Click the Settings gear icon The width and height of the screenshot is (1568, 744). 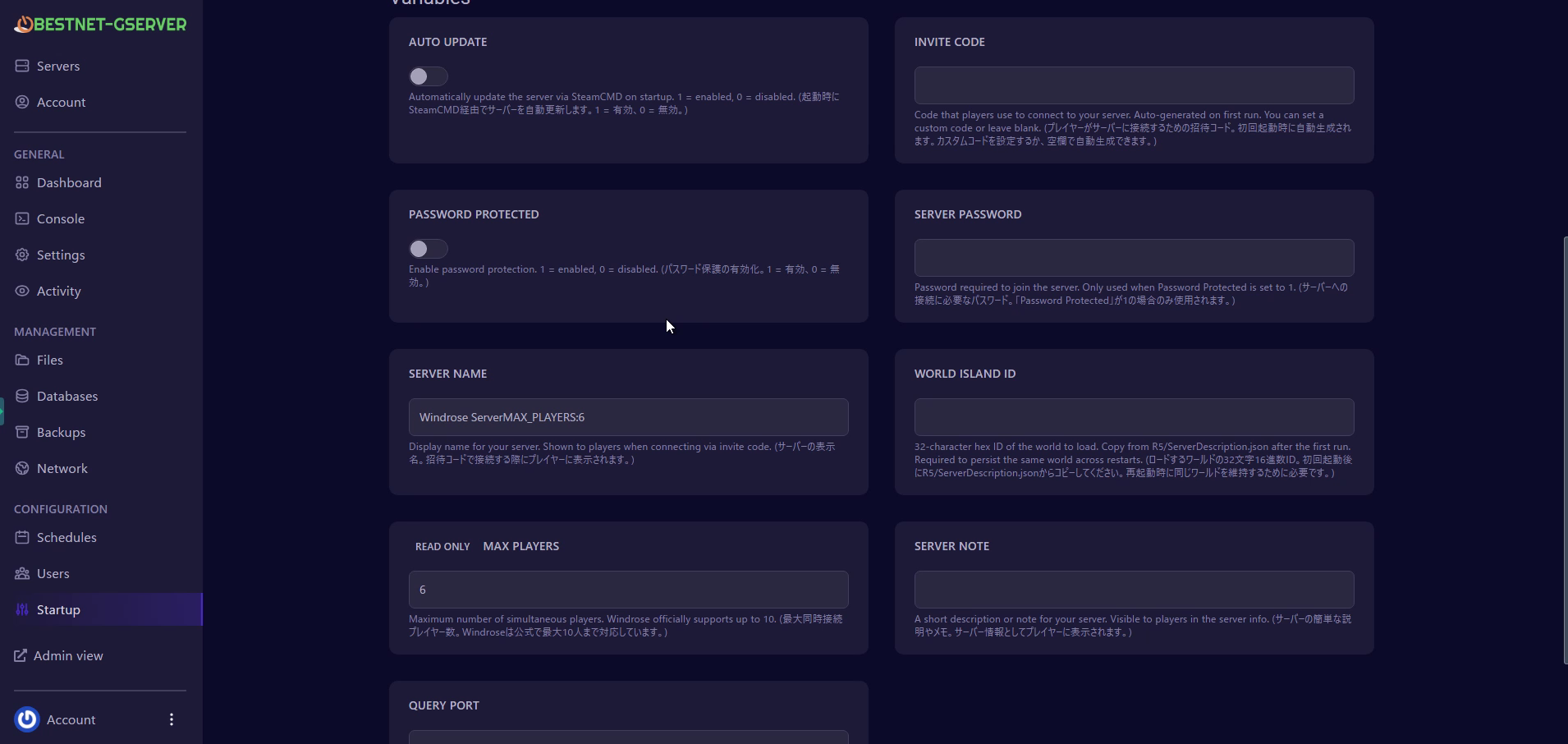tap(22, 255)
